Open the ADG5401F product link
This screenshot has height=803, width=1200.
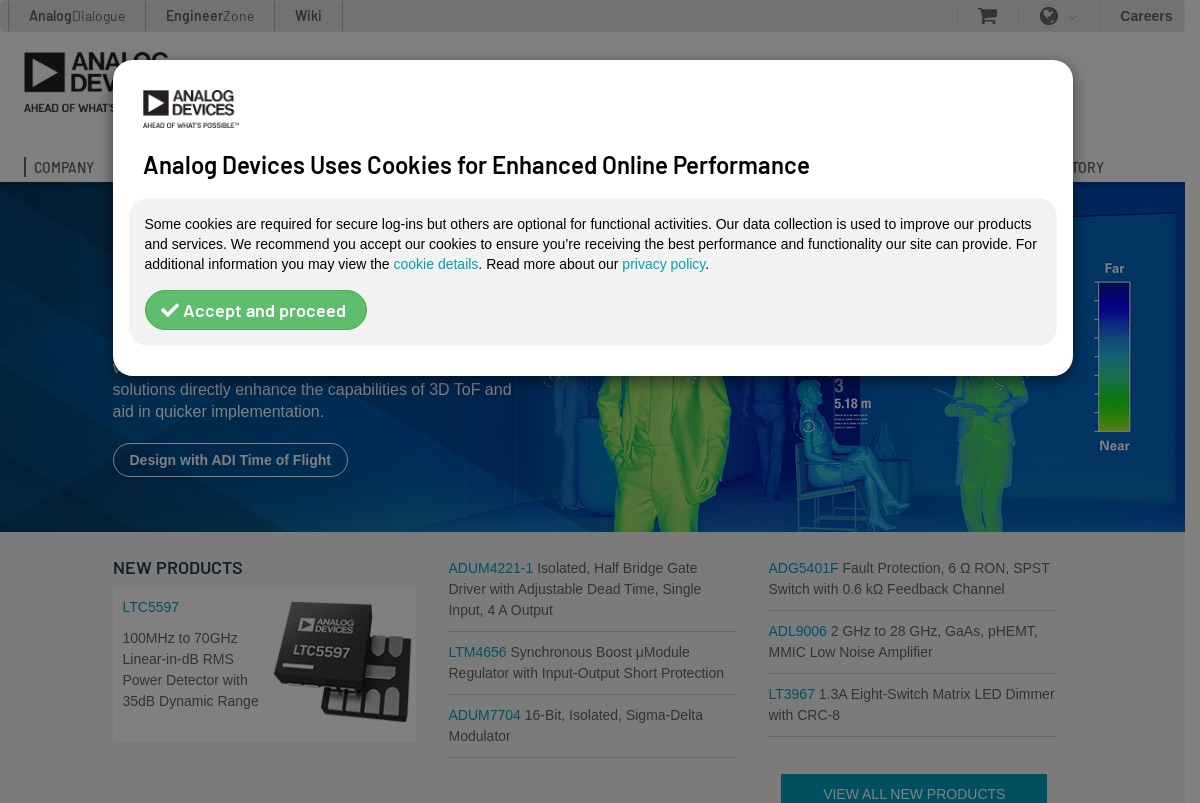pos(803,568)
